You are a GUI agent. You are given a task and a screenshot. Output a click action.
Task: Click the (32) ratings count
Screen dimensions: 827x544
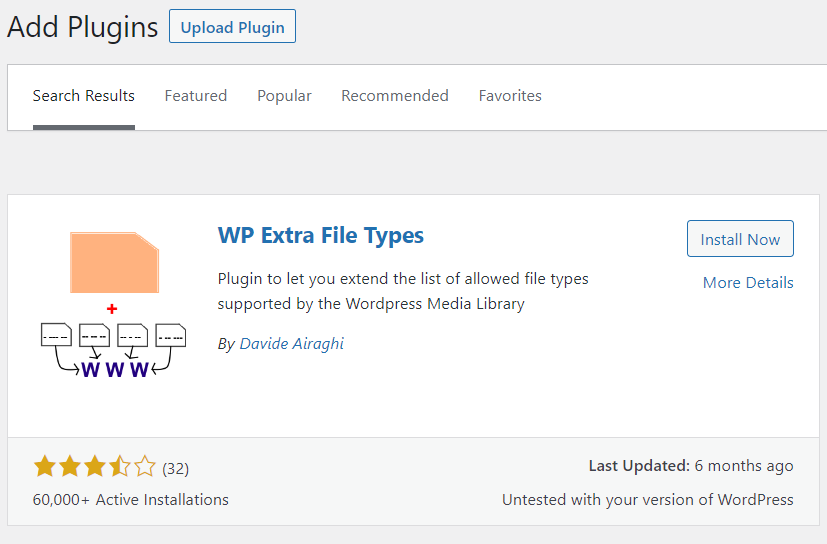click(176, 469)
